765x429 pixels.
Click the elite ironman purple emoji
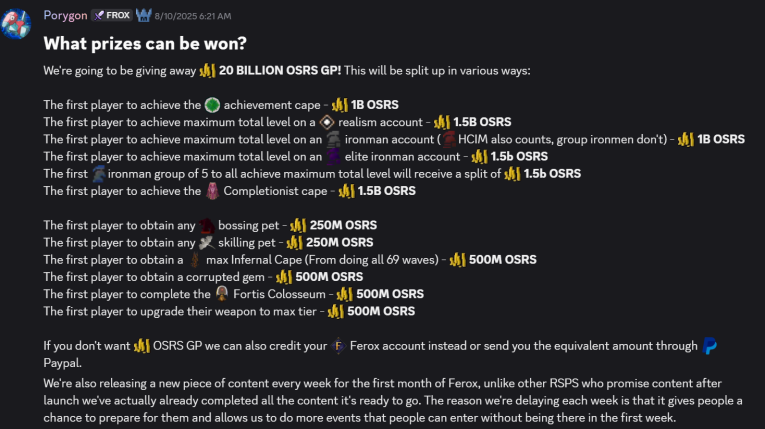tap(334, 156)
